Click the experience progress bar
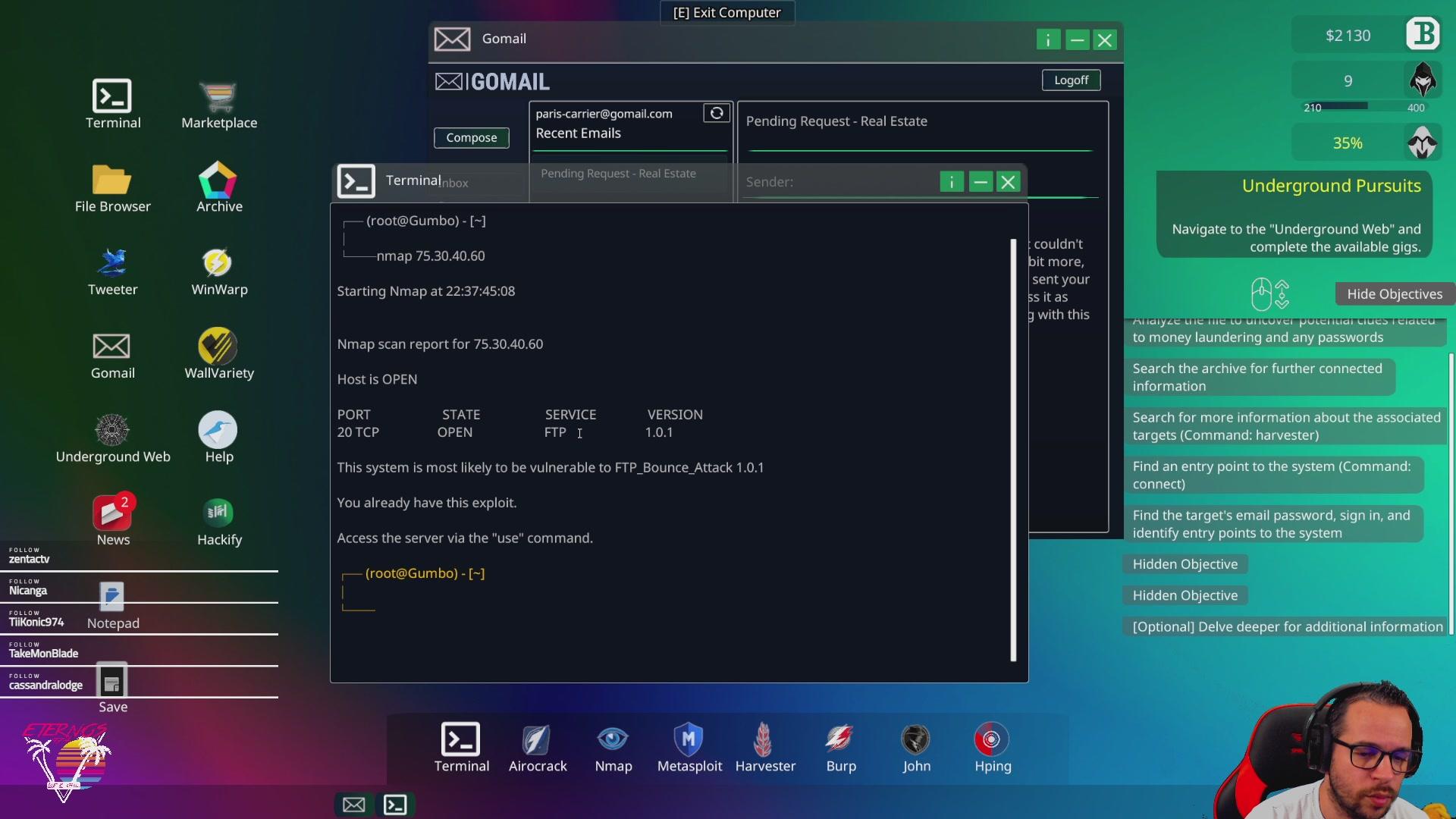The width and height of the screenshot is (1456, 819). tap(1364, 107)
